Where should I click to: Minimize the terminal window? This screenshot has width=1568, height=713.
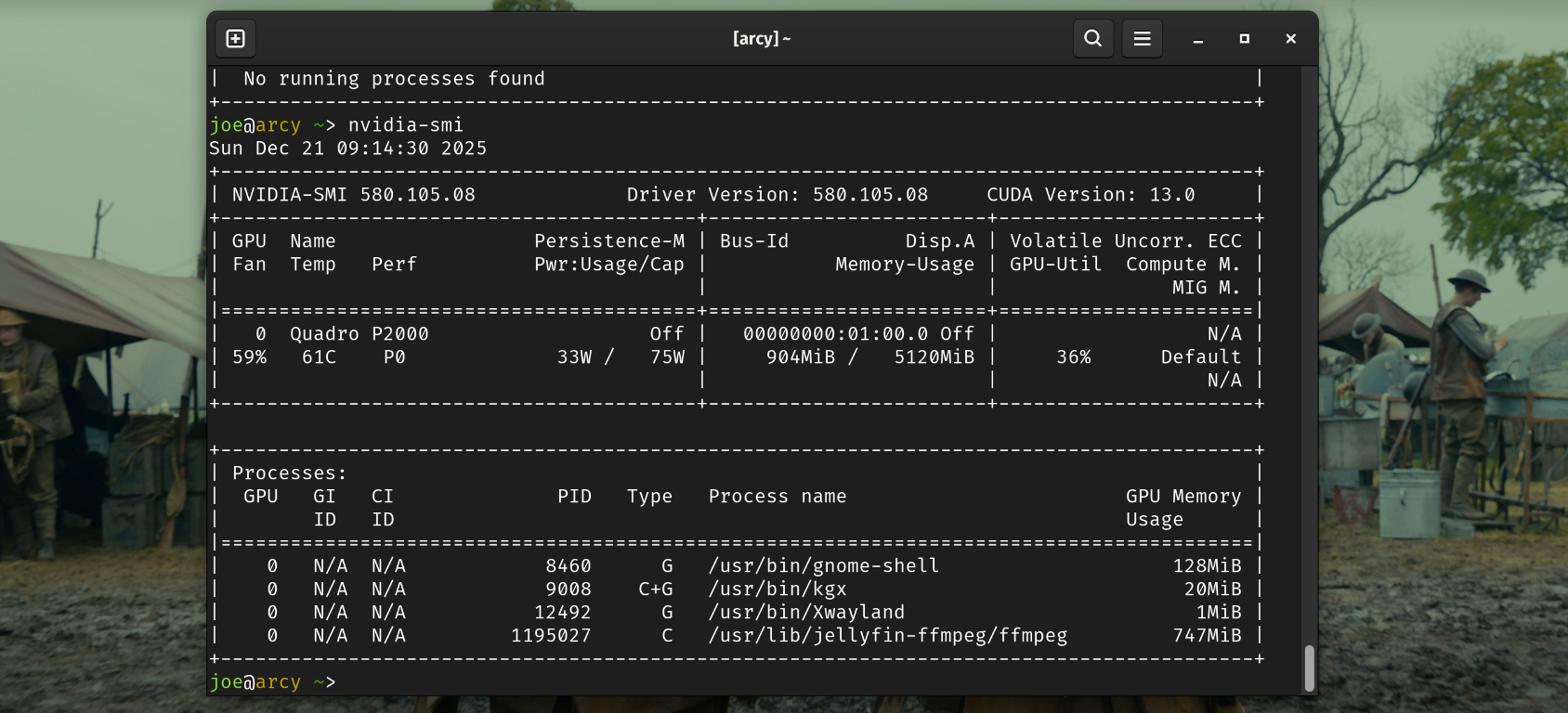[x=1198, y=39]
